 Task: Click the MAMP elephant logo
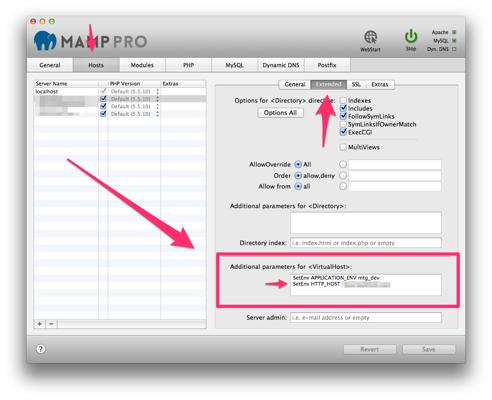pyautogui.click(x=45, y=41)
